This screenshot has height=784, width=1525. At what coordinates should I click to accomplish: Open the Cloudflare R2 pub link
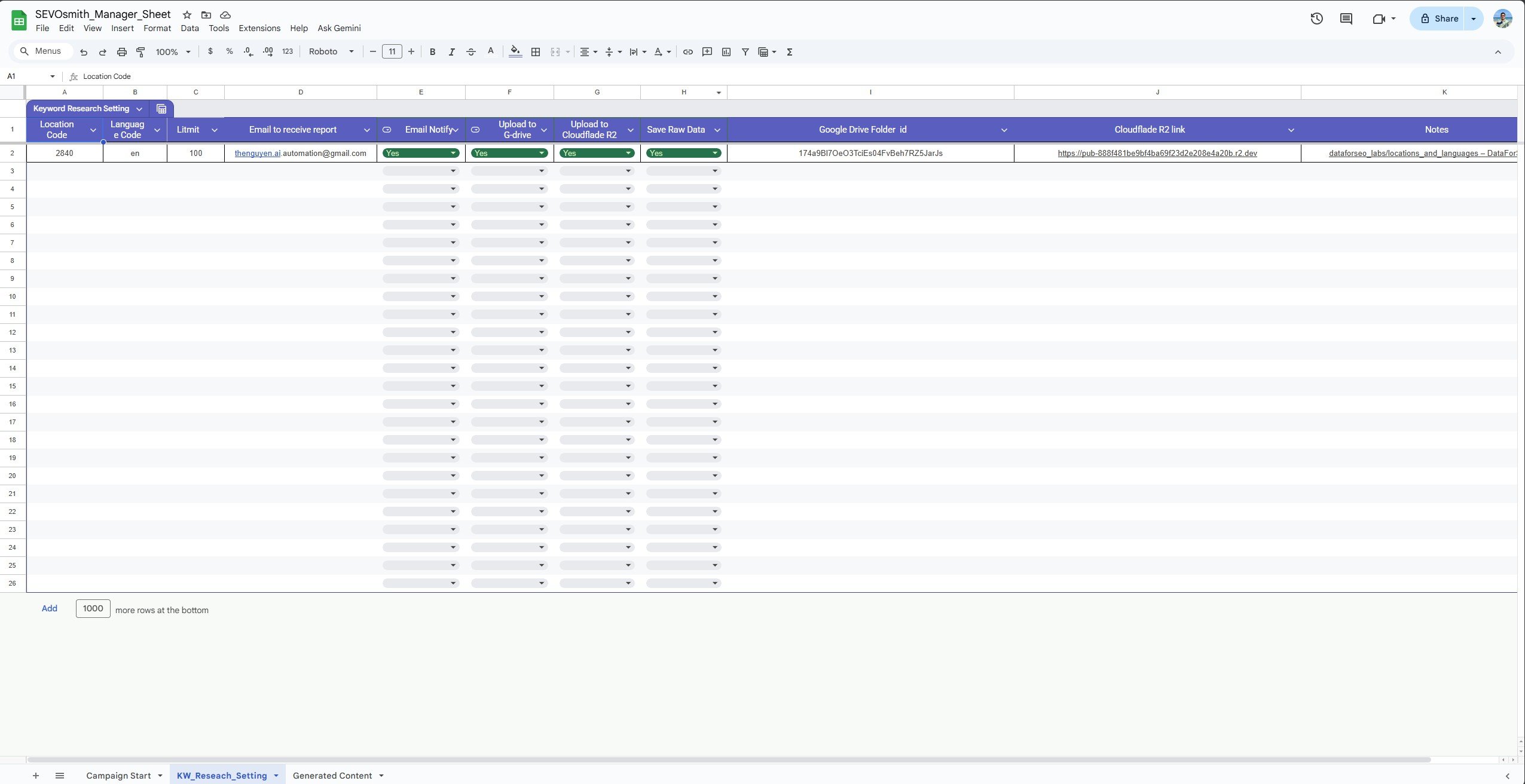coord(1157,154)
